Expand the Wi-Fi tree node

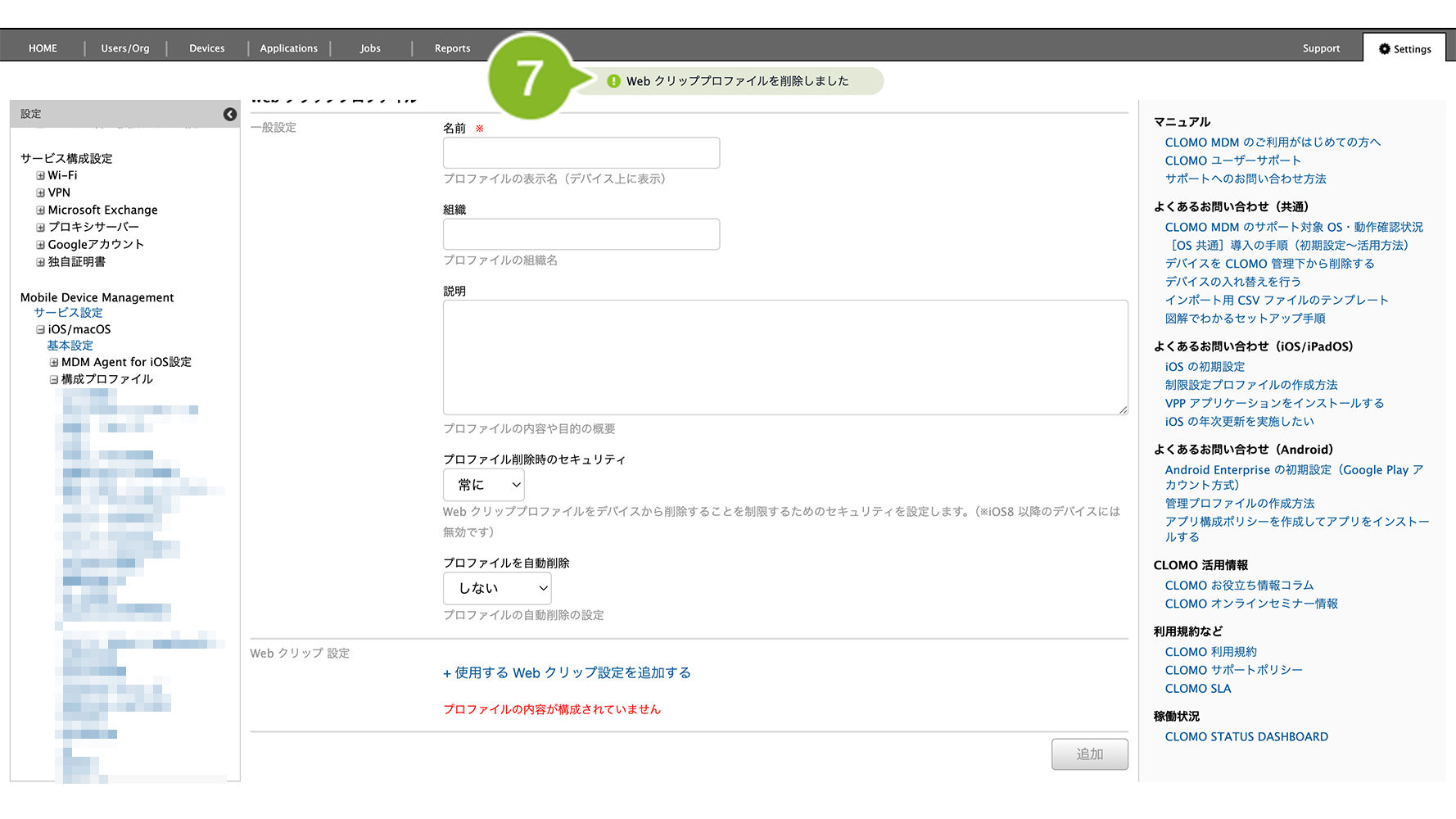pos(40,176)
